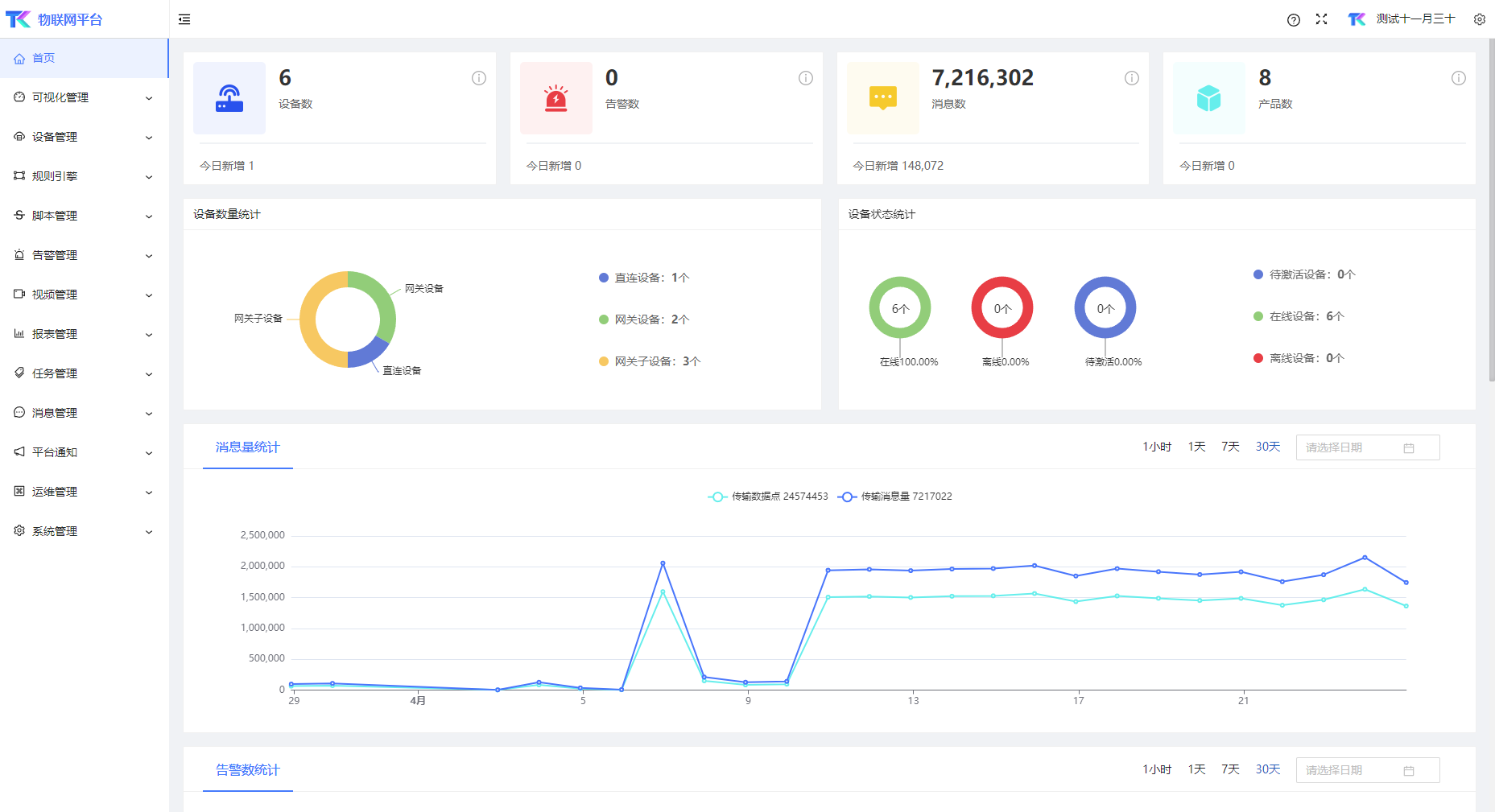The image size is (1495, 812).
Task: Click the info icon on the 产品数 card
Action: (x=1458, y=78)
